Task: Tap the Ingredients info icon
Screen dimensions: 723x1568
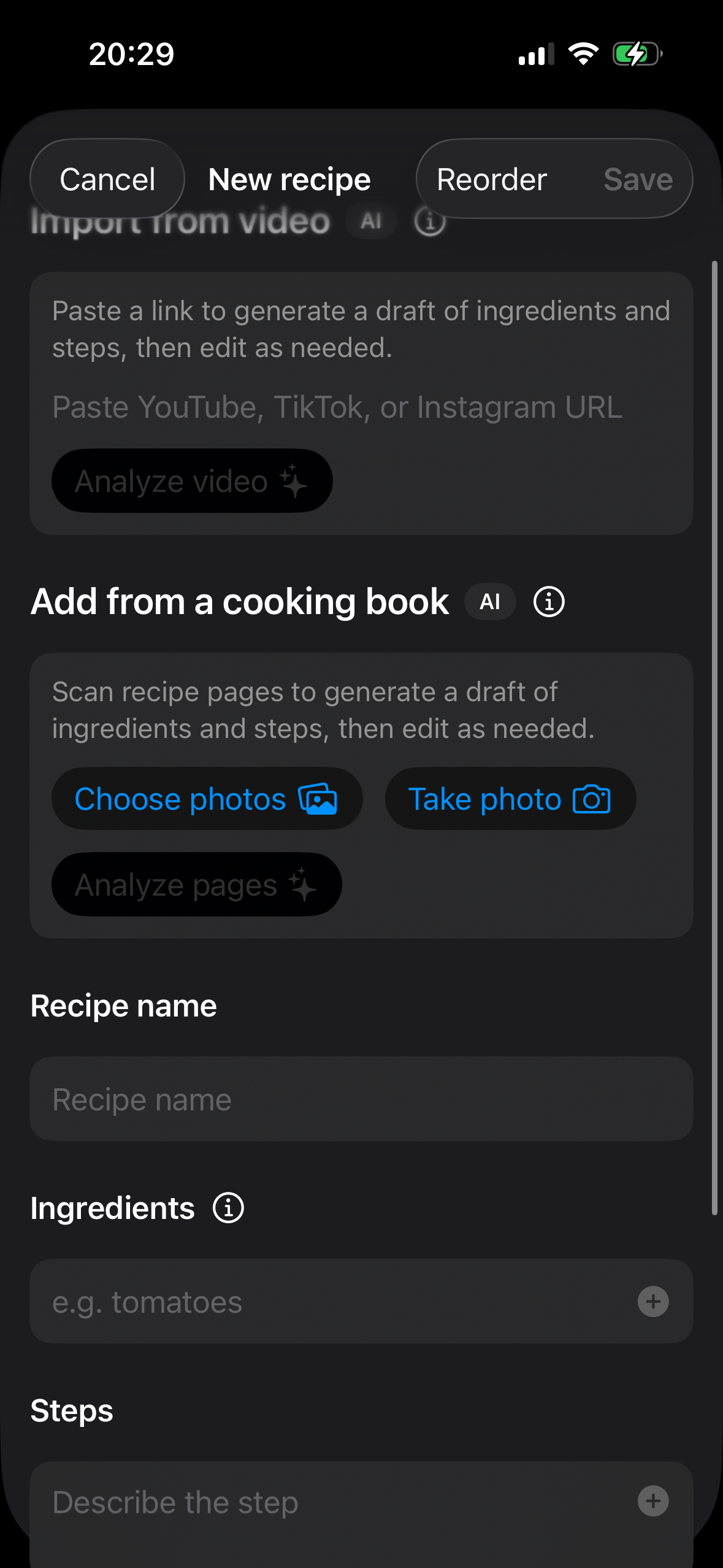Action: click(228, 1208)
